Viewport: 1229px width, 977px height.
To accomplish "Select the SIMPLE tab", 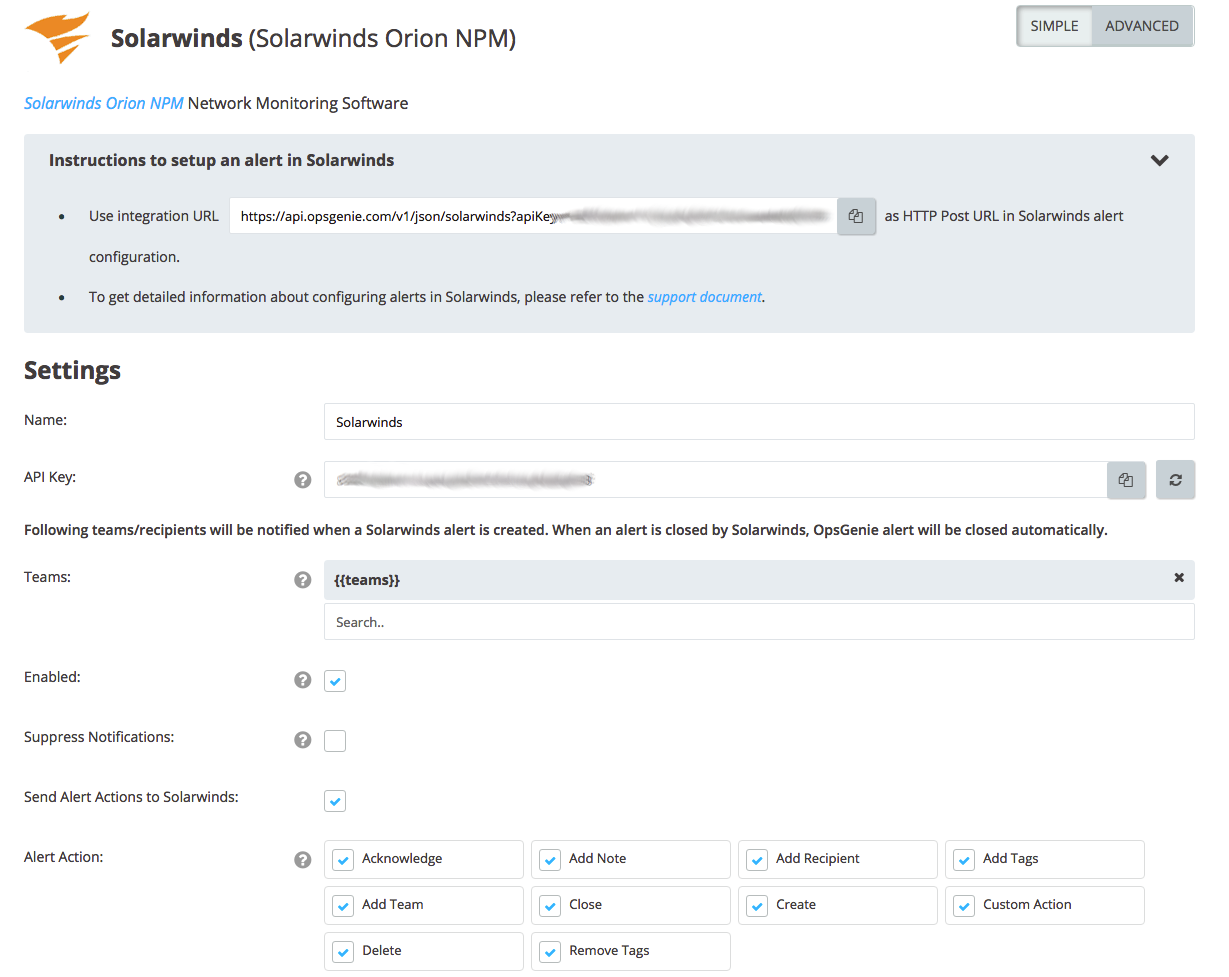I will tap(1054, 26).
